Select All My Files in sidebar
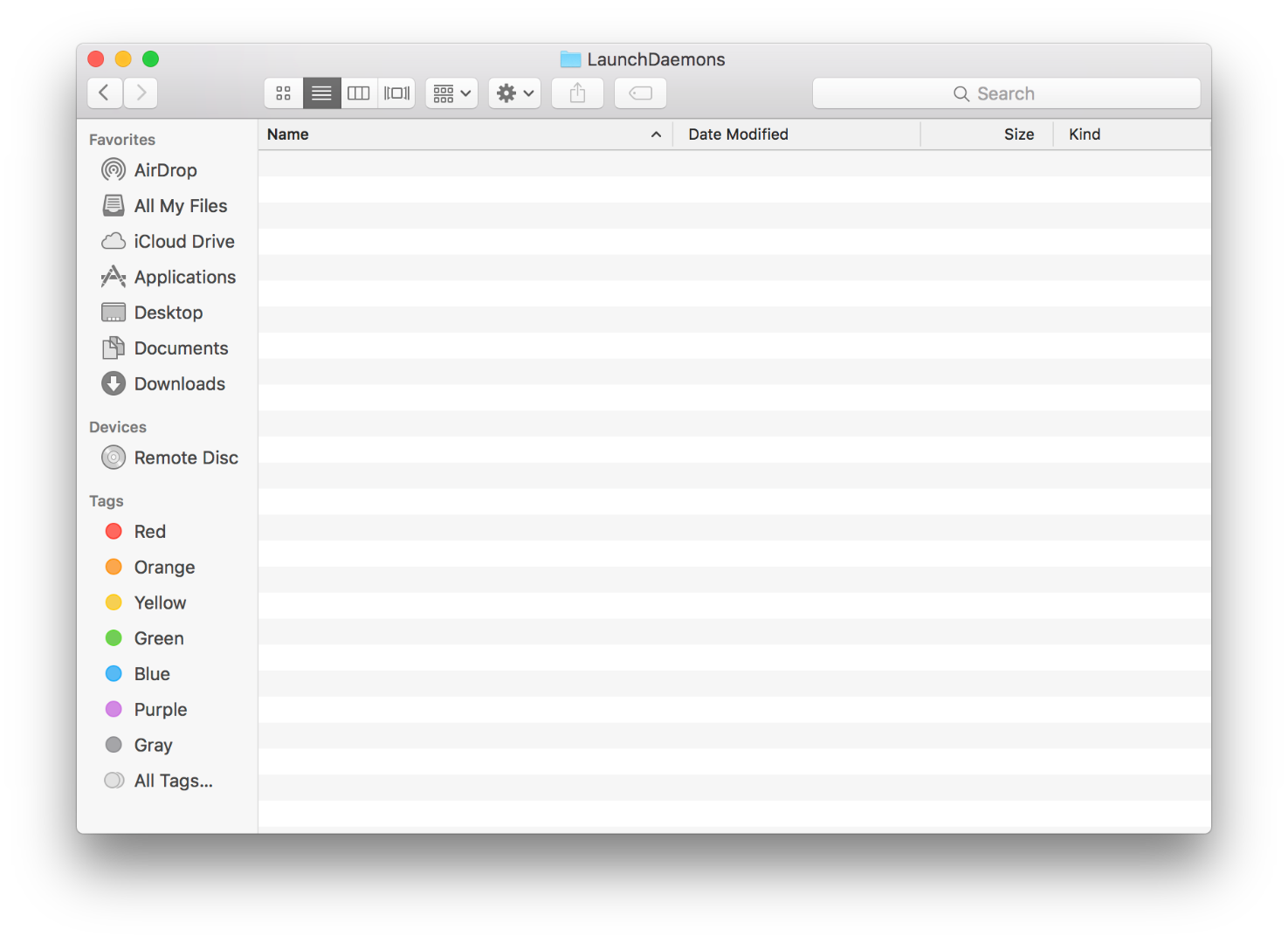1288x943 pixels. 181,206
